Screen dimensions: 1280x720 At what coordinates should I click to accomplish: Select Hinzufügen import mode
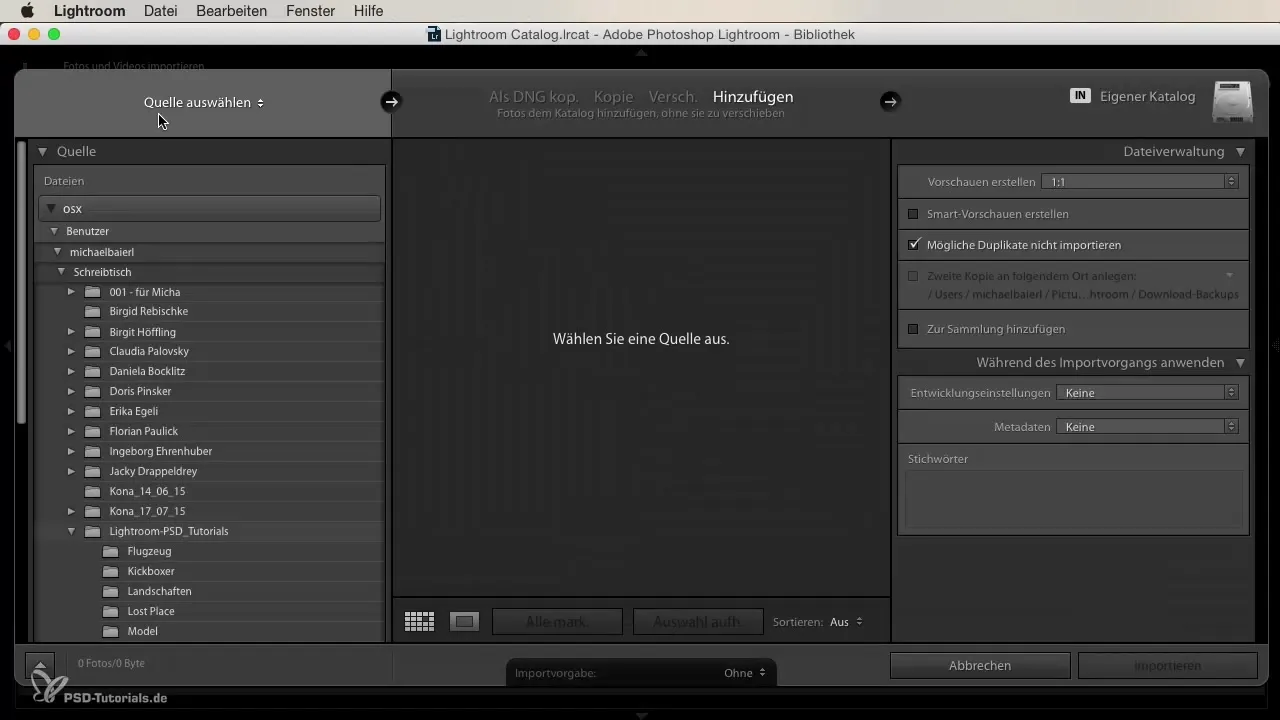753,97
